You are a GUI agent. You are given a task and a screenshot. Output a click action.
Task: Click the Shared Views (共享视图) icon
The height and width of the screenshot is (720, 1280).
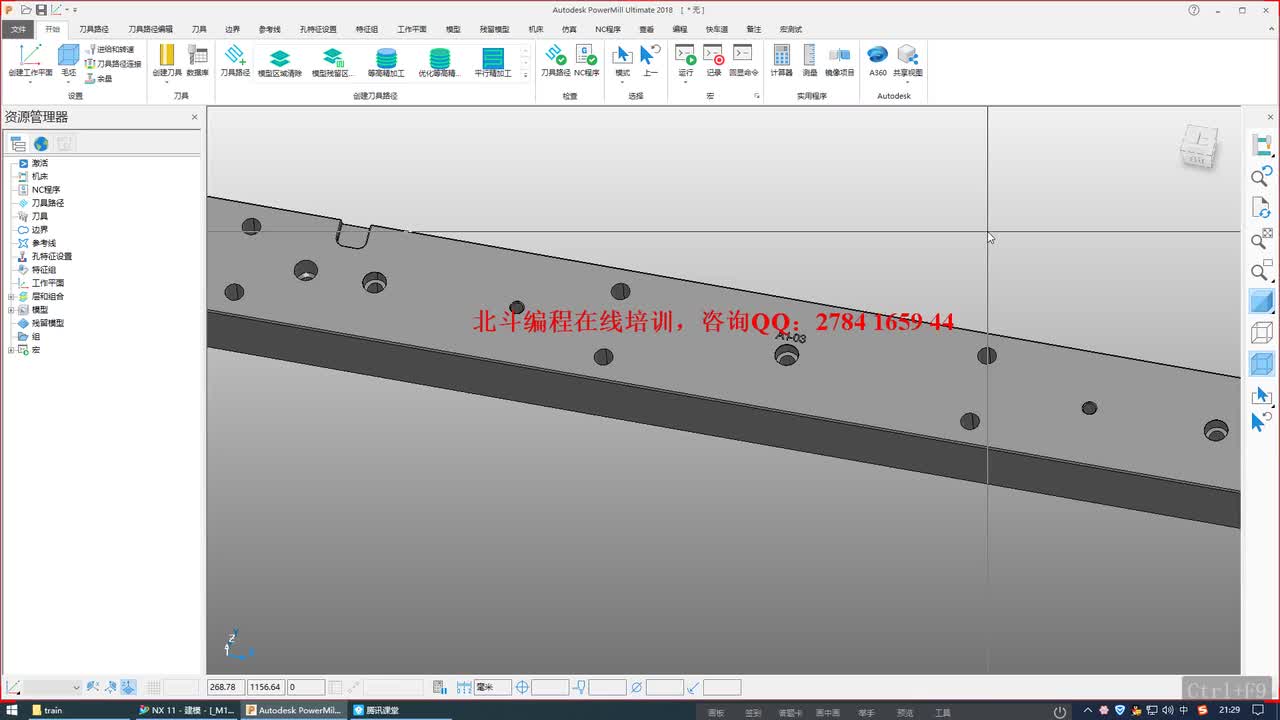[x=908, y=55]
